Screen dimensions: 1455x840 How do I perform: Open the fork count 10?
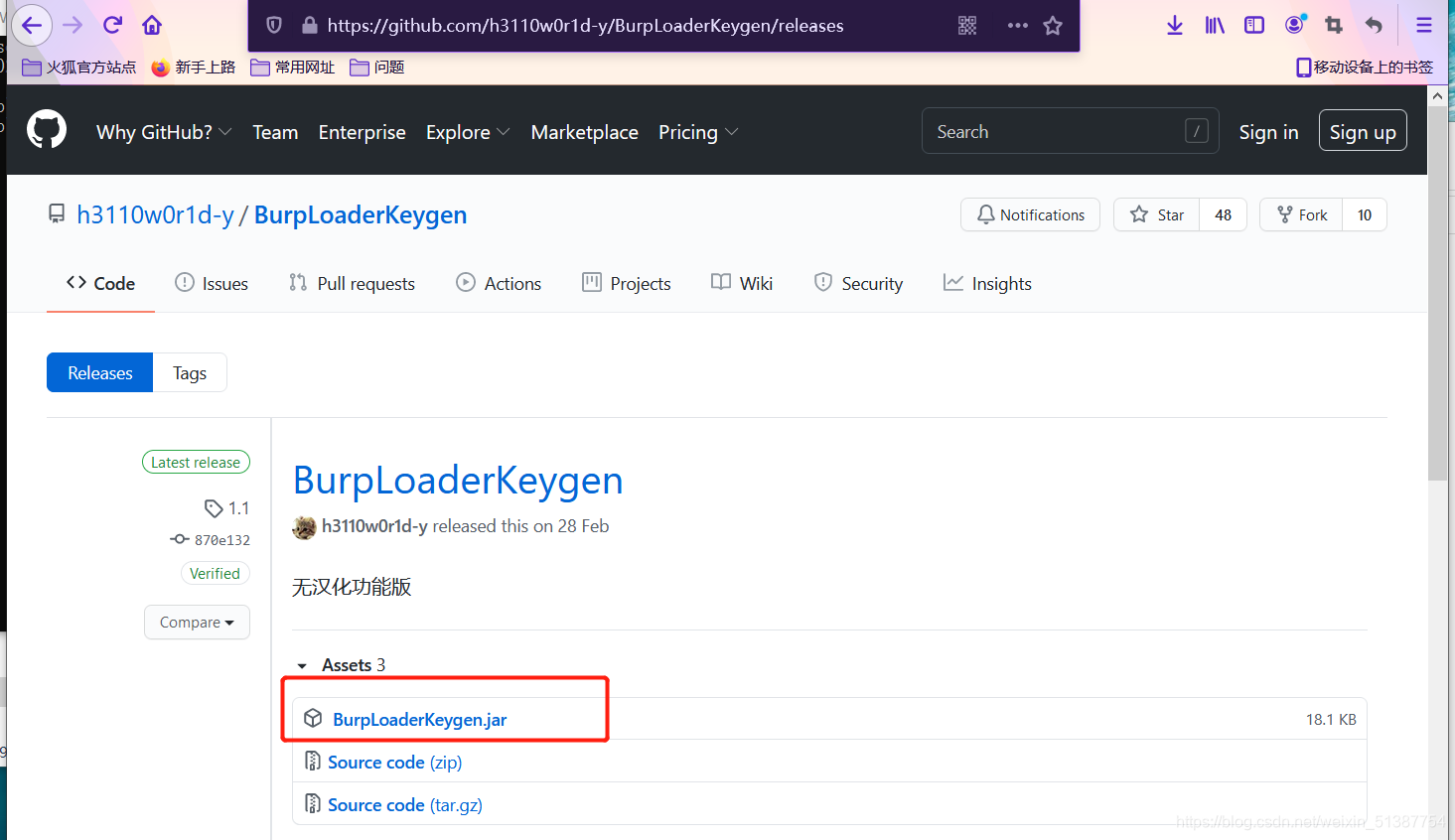tap(1365, 214)
